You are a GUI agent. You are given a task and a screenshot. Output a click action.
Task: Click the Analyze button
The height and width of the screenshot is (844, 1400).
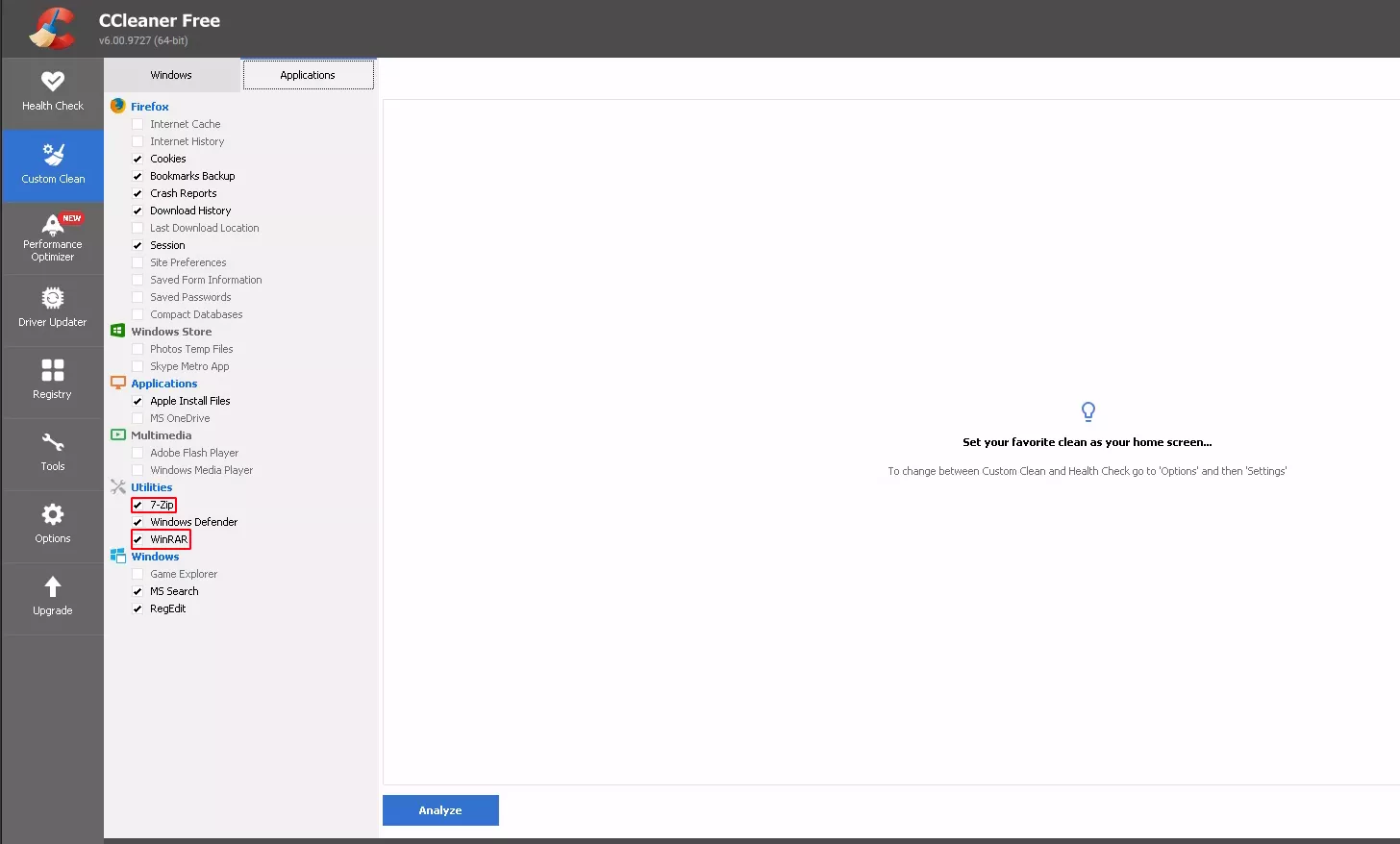(440, 809)
